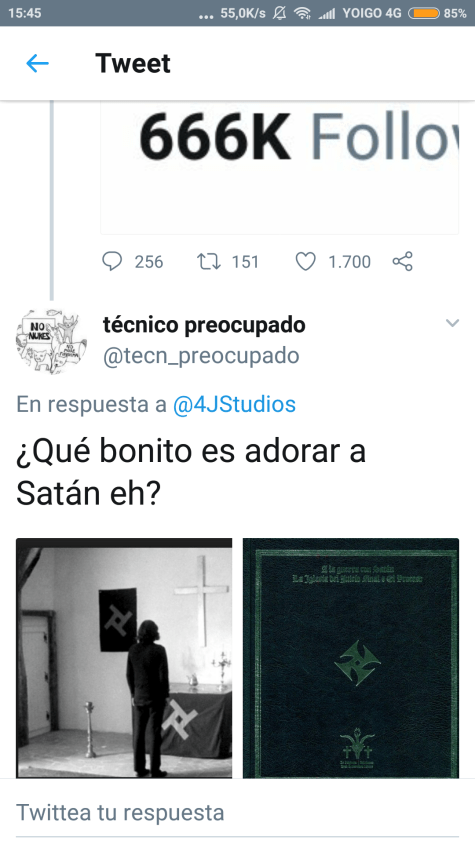Tap the 256 replies count
The height and width of the screenshot is (844, 475).
pos(149,262)
